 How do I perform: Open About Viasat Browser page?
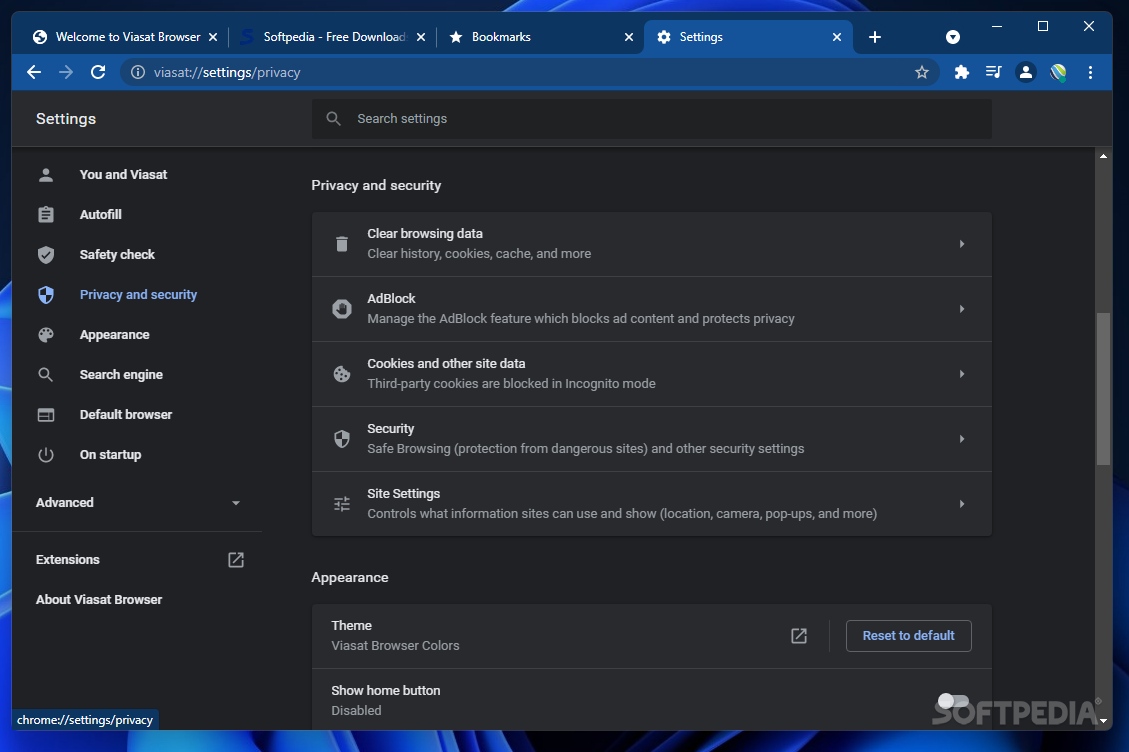[99, 599]
